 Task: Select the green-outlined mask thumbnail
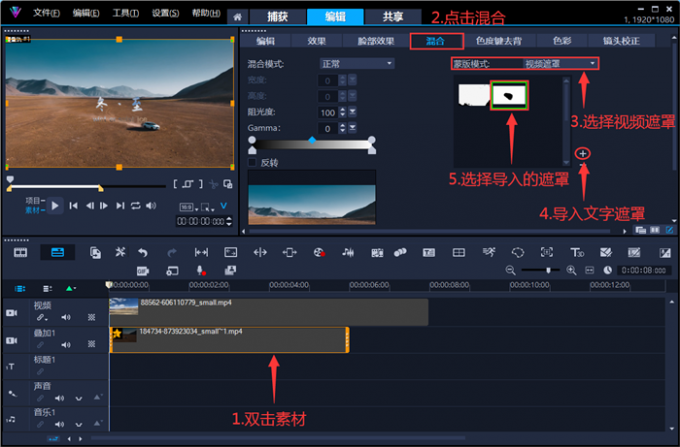coord(510,95)
